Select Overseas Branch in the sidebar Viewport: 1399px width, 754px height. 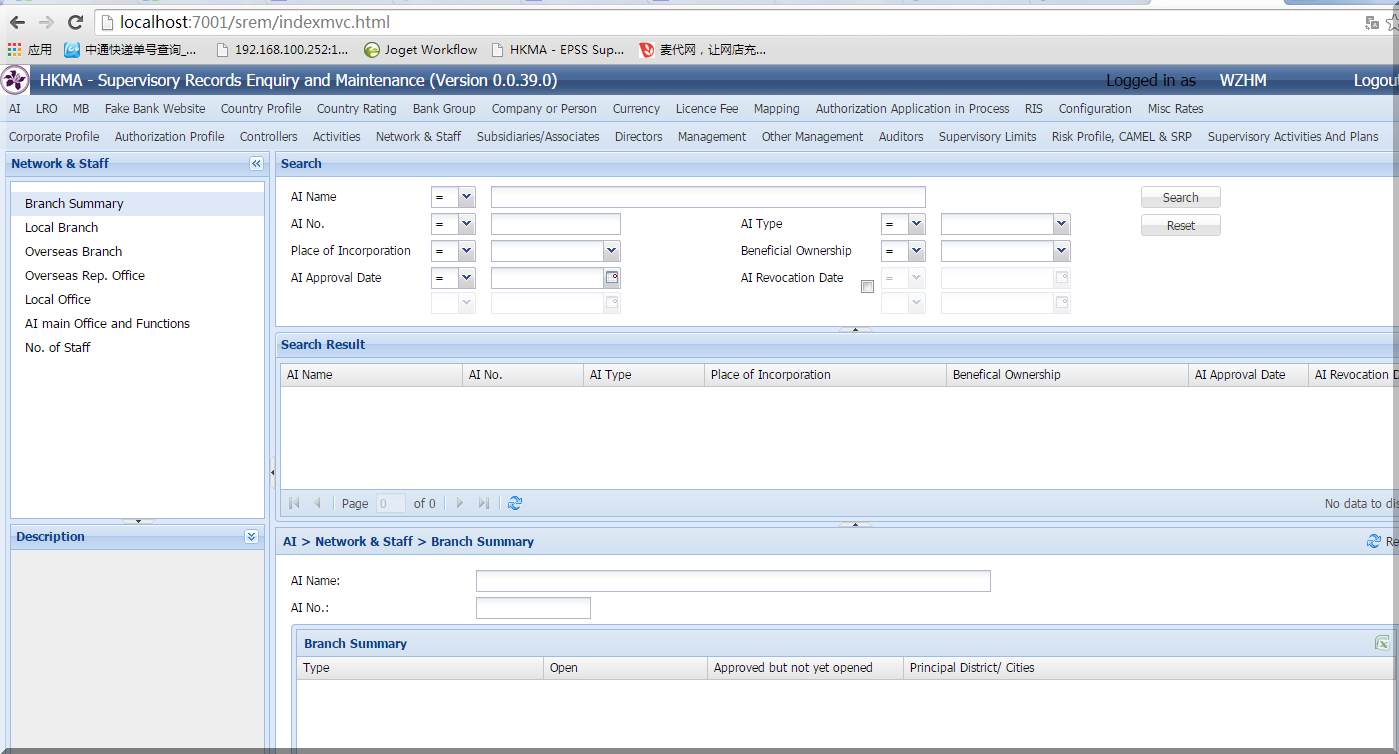pyautogui.click(x=73, y=252)
